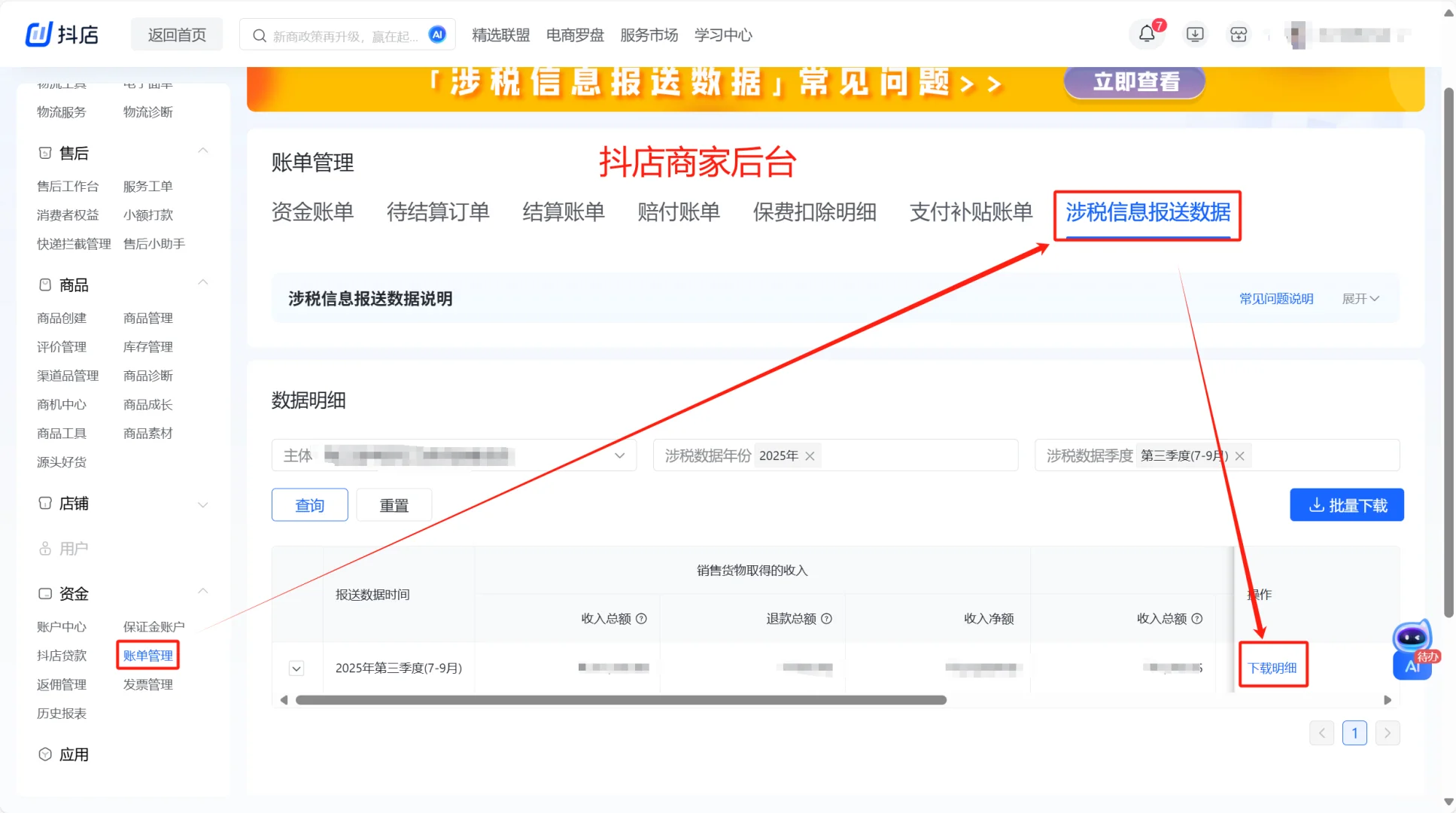Expand the 2025年第三季度 table row
Viewport: 1456px width, 813px height.
pyautogui.click(x=296, y=668)
